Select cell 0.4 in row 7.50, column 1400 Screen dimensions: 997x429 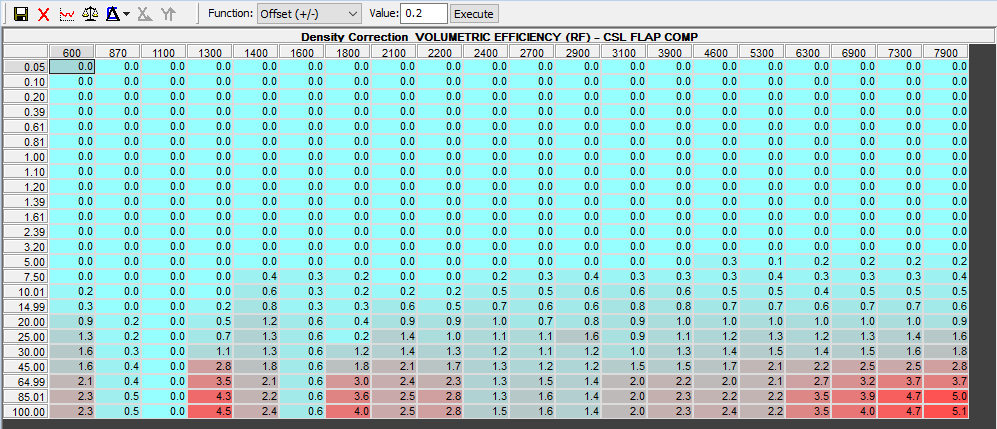[x=256, y=276]
